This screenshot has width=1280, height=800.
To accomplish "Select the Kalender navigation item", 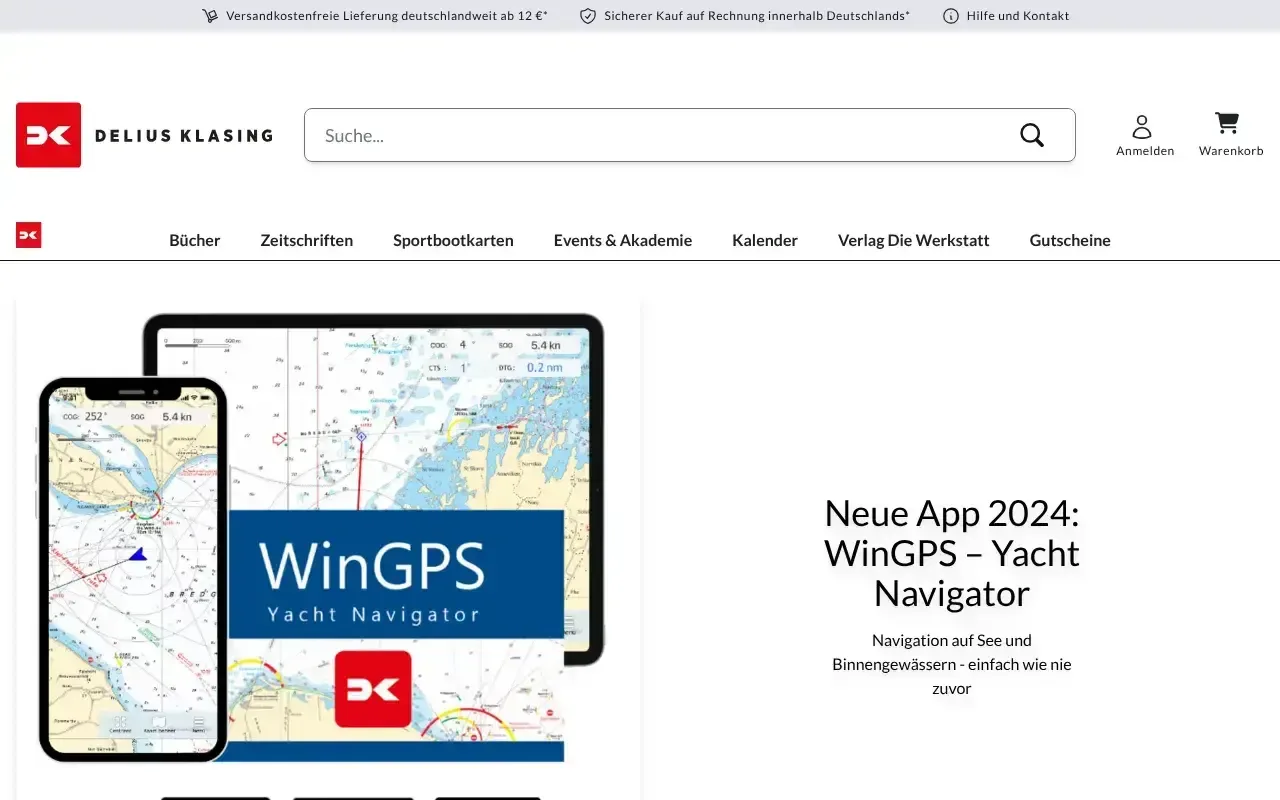I will [764, 240].
